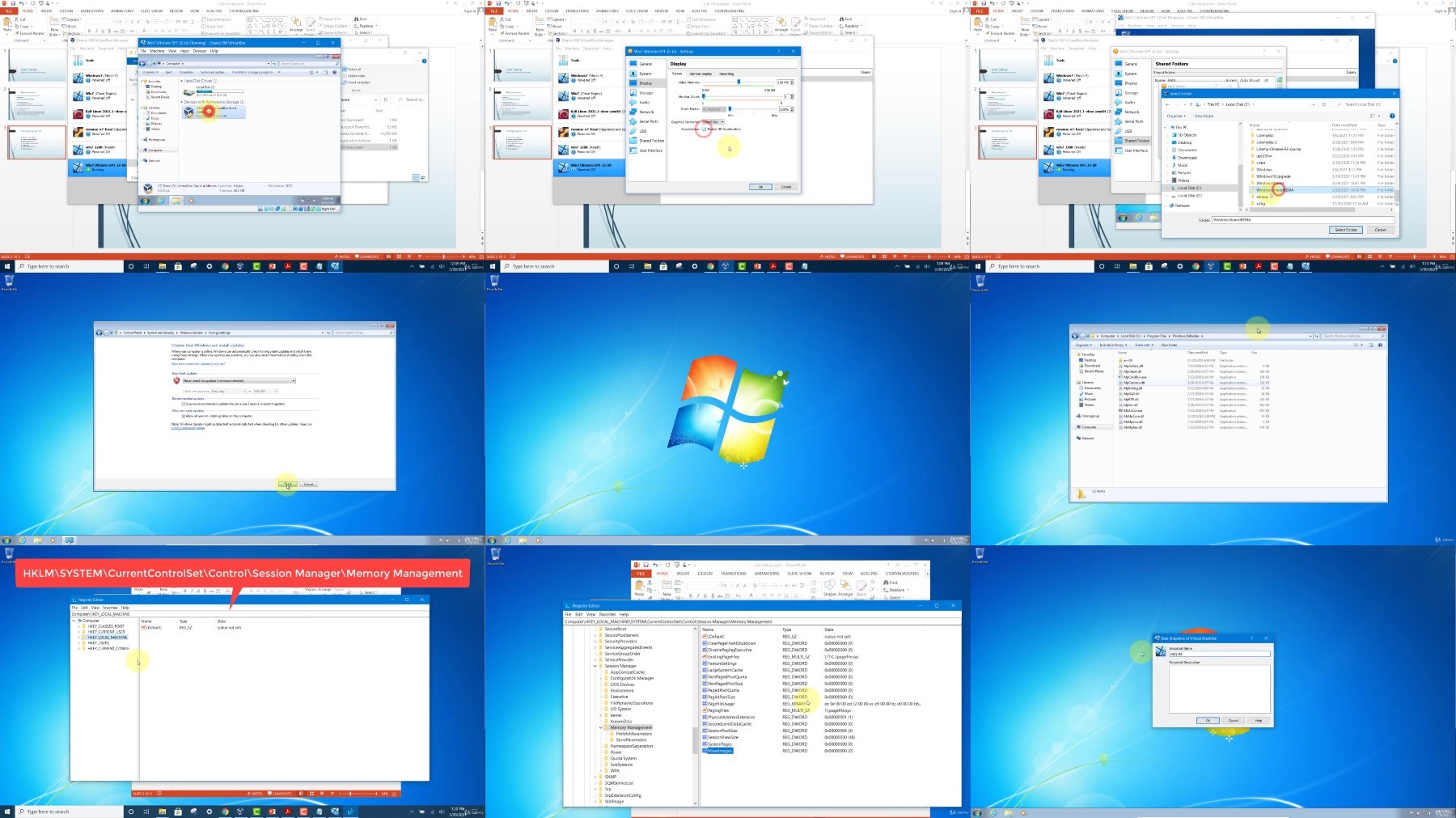Open Help menu in Memory Management Registry Editor
The width and height of the screenshot is (1456, 818).
tap(624, 614)
